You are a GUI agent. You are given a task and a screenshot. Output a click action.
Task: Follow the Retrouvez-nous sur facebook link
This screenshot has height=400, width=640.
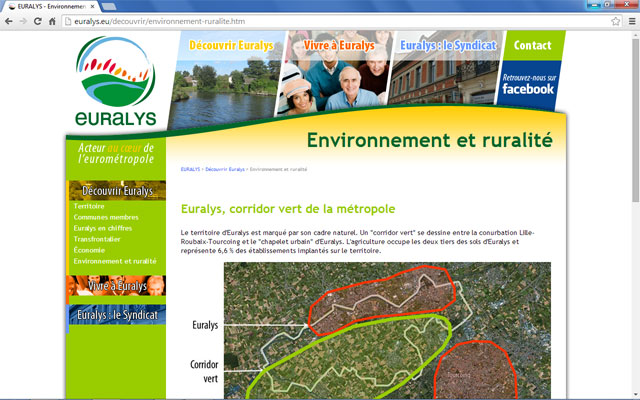[528, 85]
